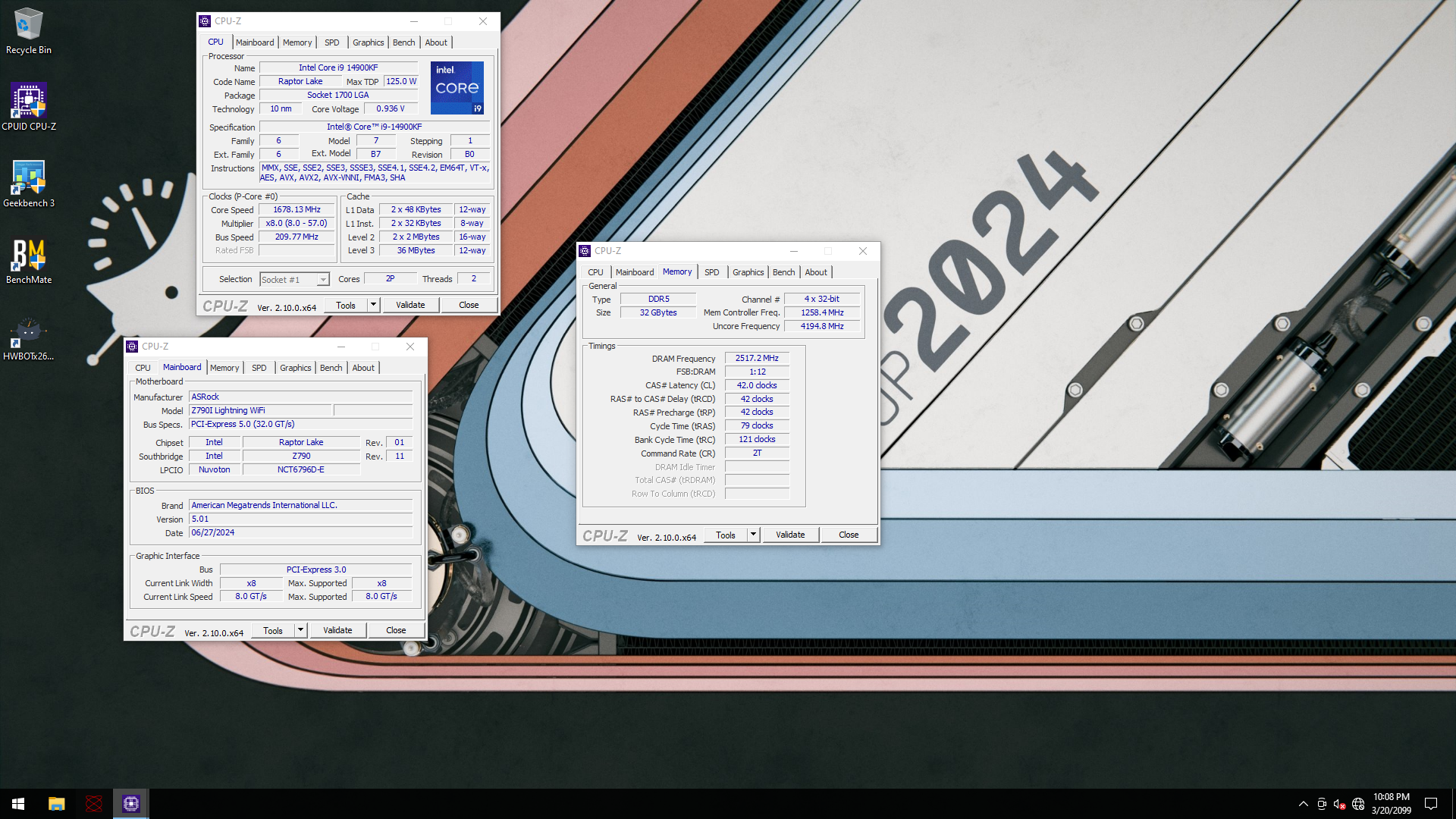1456x819 pixels.
Task: Expand Tools dropdown arrow in Memory window
Action: (753, 535)
